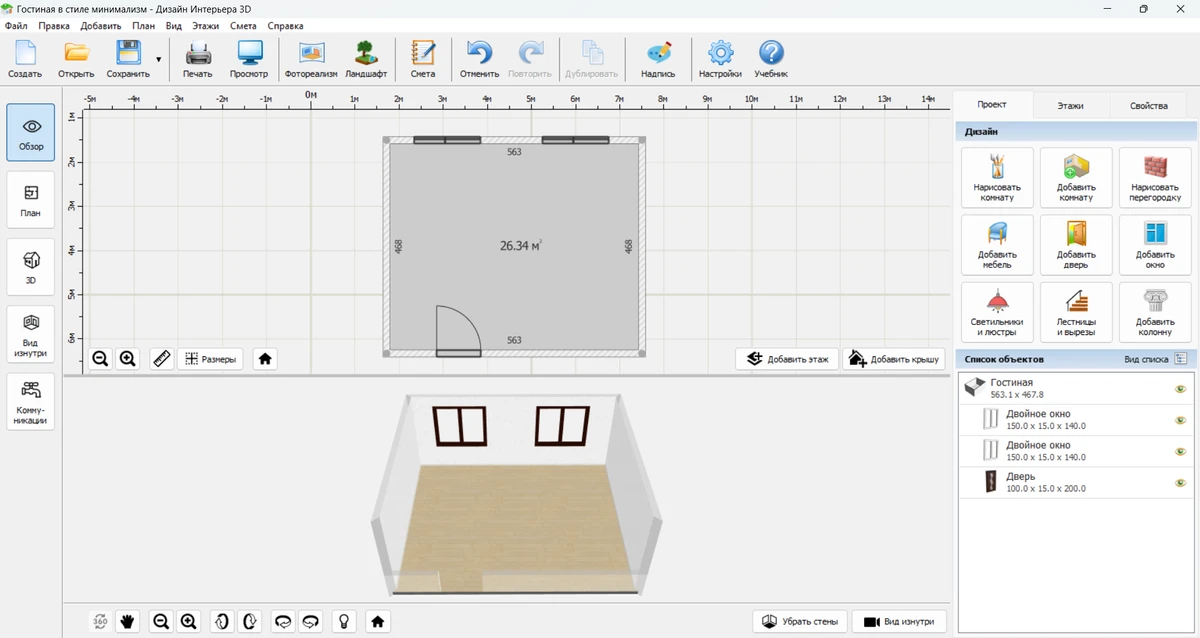Screen dimensions: 1200x638
Task: Open a project with Открыть
Action: click(x=76, y=60)
